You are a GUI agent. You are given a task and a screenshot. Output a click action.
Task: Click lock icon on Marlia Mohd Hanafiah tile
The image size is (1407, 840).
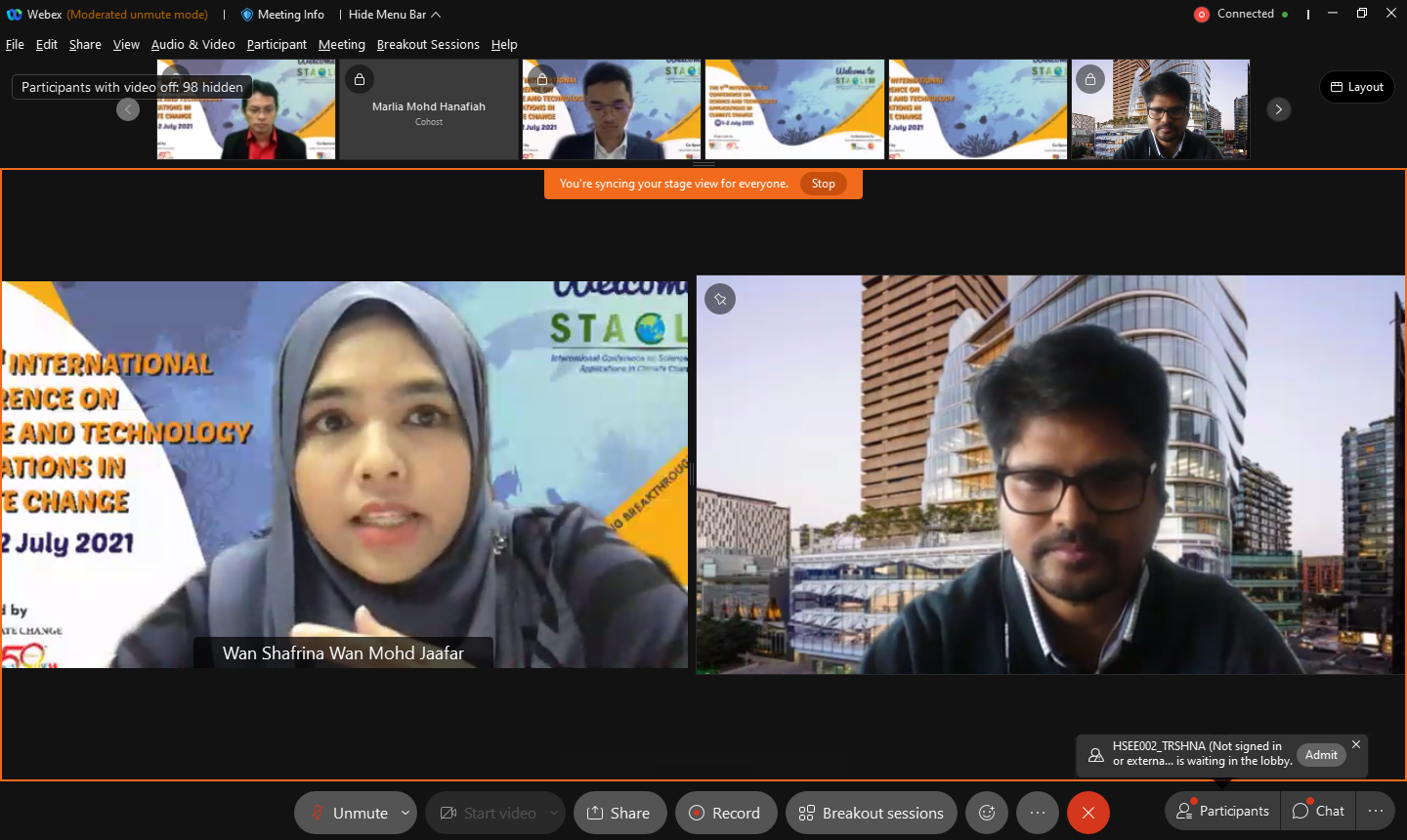tap(360, 79)
